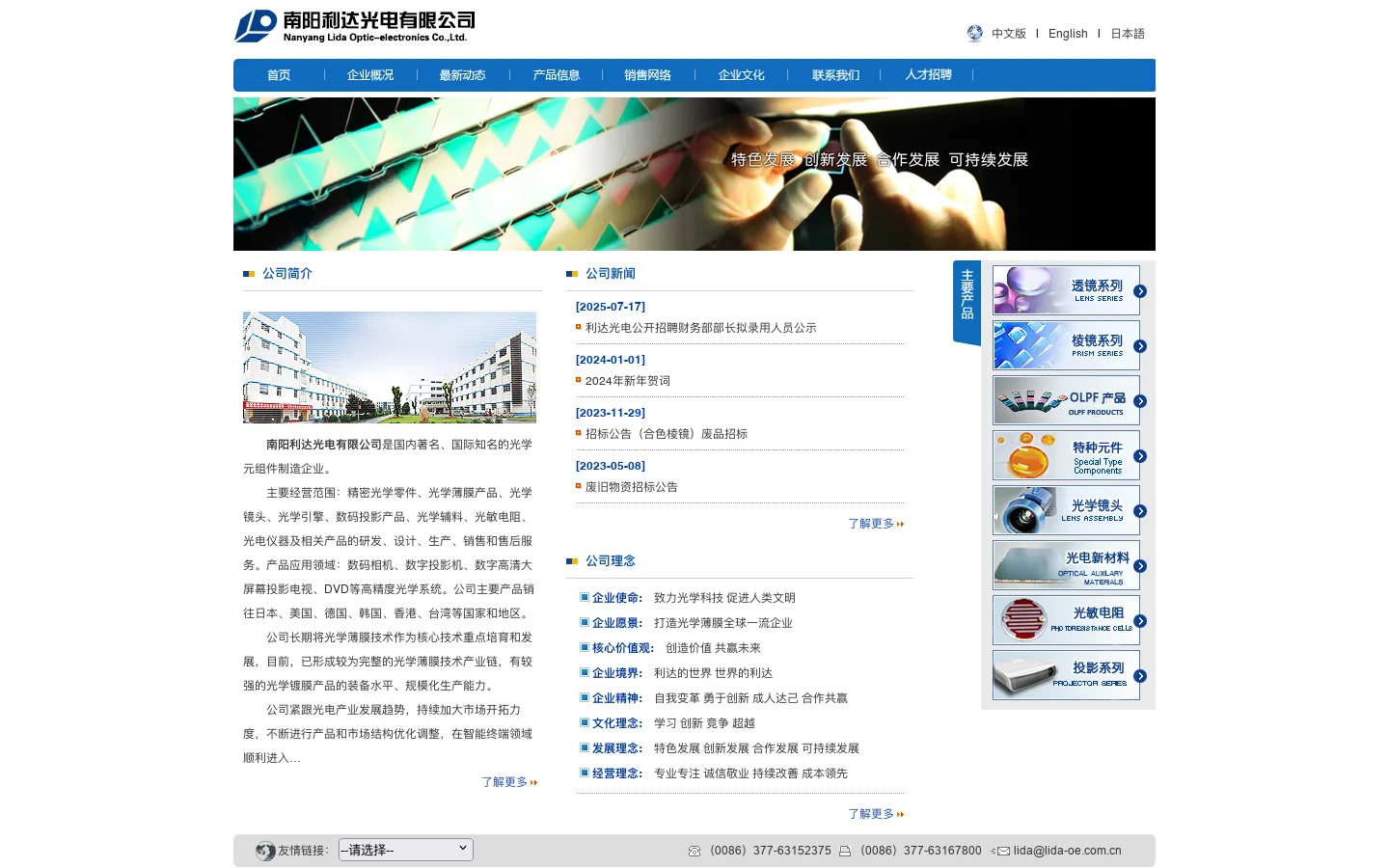Switch to English language
This screenshot has width=1389, height=868.
click(1068, 34)
